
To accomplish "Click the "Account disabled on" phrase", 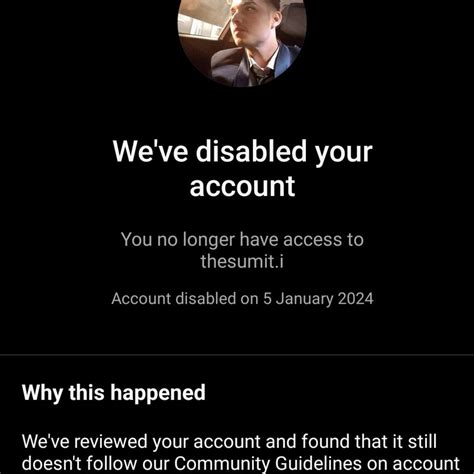I will 185,298.
